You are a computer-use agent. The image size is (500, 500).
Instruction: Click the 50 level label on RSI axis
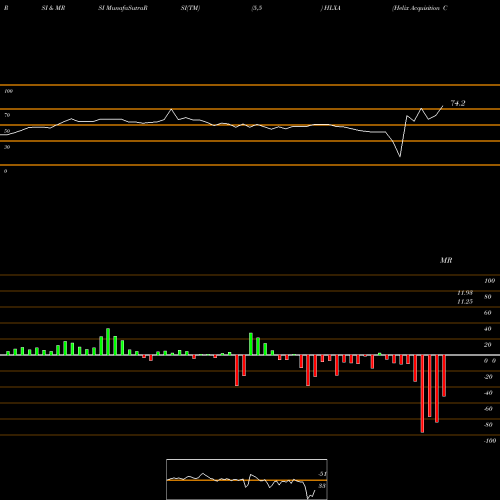pos(7,131)
